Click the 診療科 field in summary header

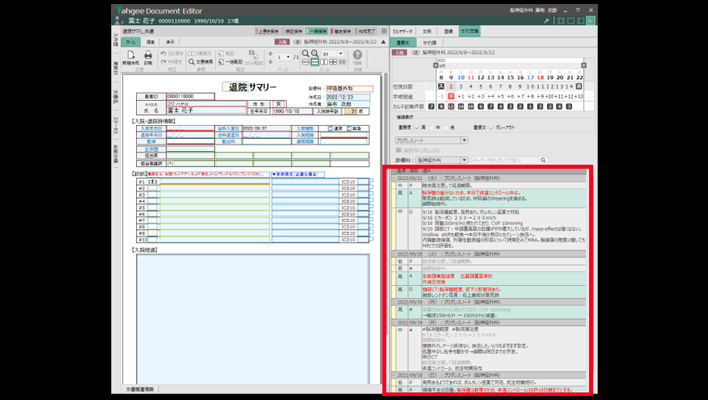point(349,88)
